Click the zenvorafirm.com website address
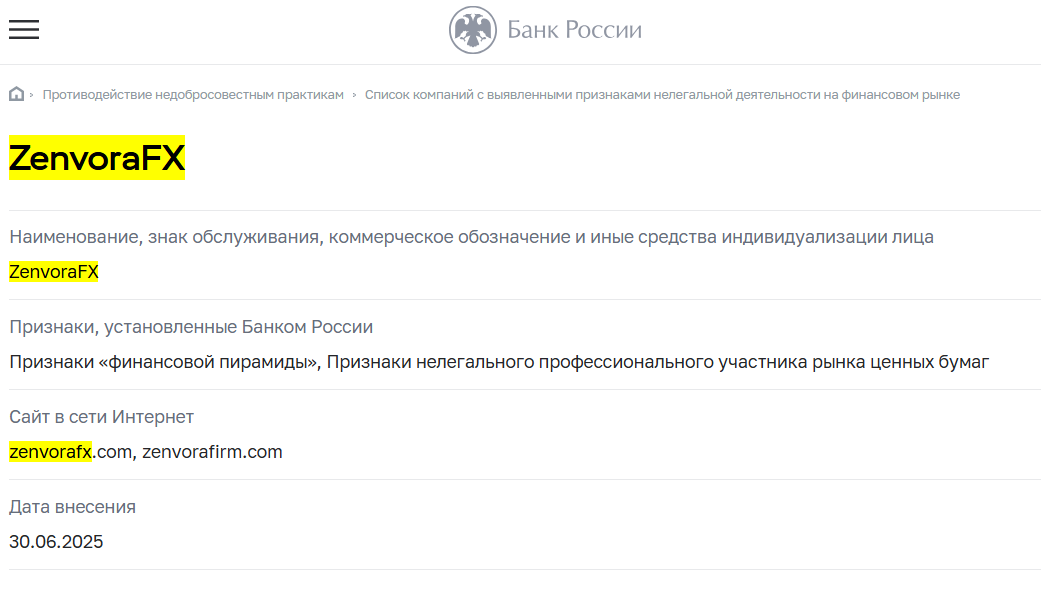Screen dimensions: 1041x595 (x=212, y=452)
